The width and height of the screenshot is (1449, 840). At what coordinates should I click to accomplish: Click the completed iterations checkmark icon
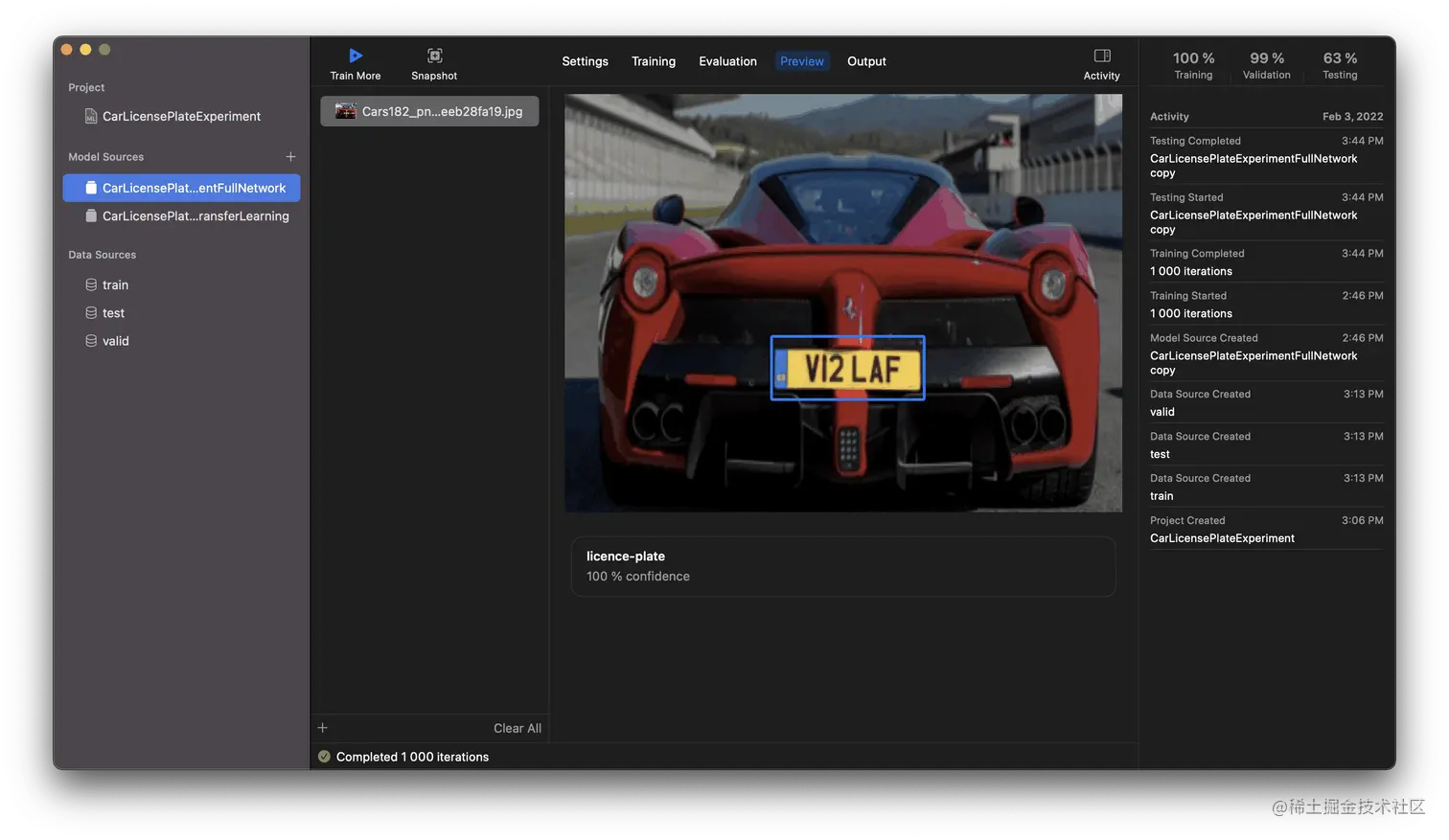(324, 756)
